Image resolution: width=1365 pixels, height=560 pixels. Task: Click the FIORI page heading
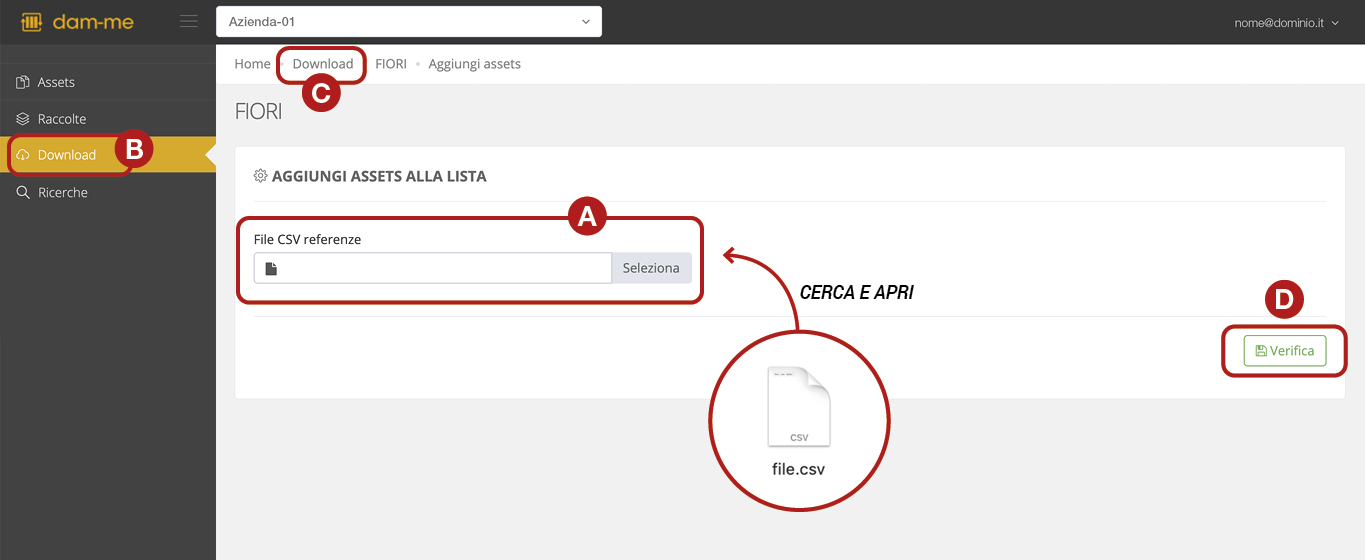(258, 112)
